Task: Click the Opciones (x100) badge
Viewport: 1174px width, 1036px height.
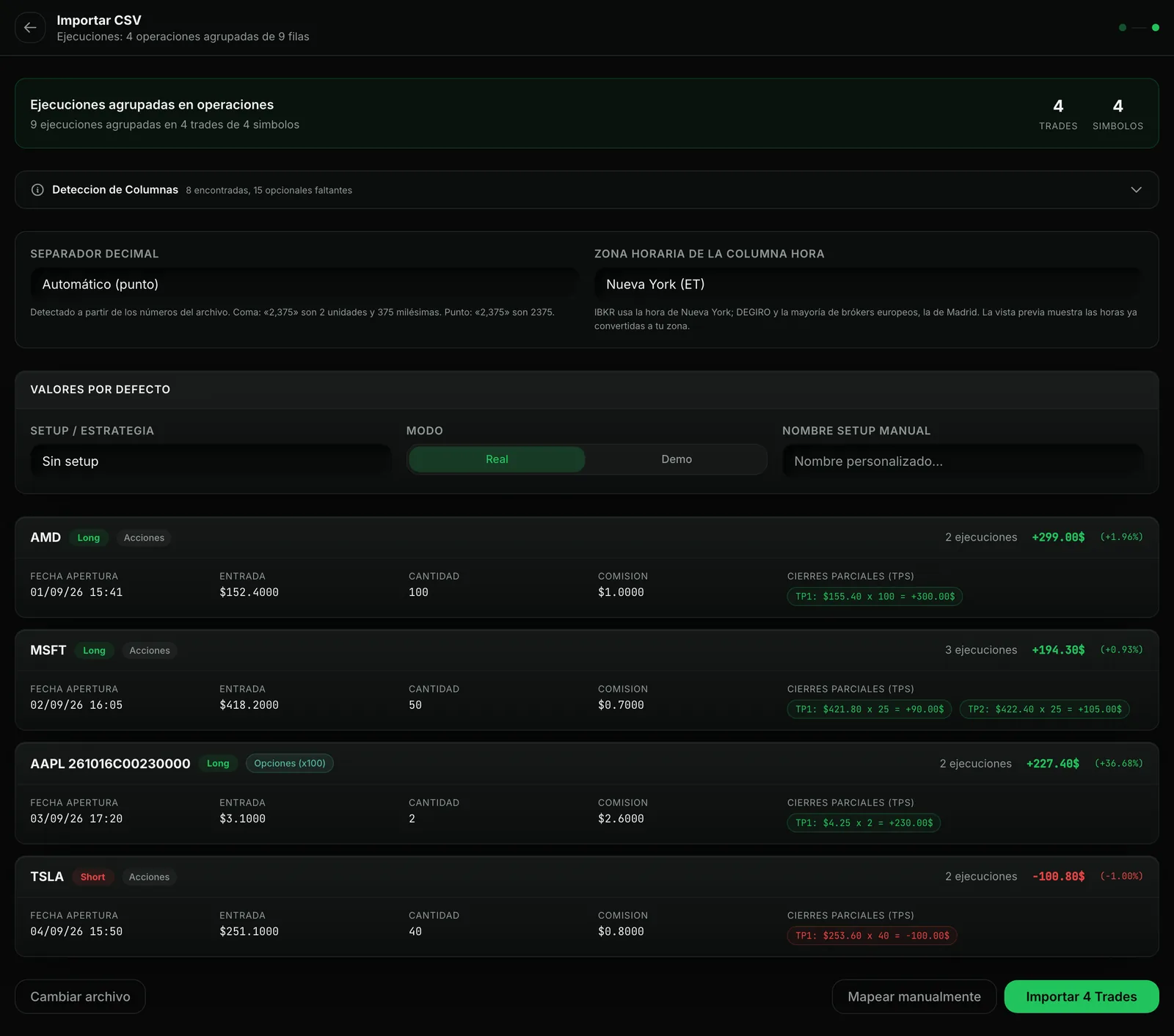Action: (290, 763)
